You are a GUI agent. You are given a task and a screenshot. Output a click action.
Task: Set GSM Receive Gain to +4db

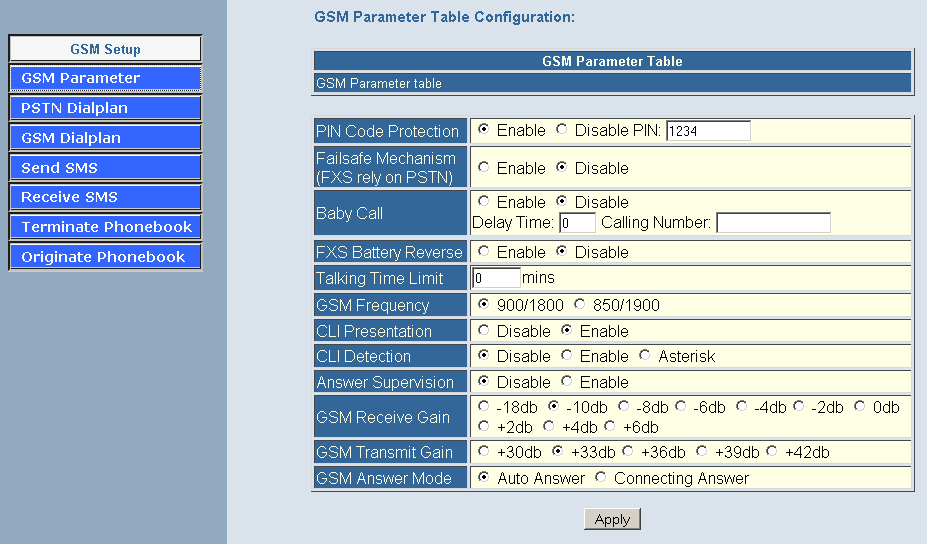point(549,426)
